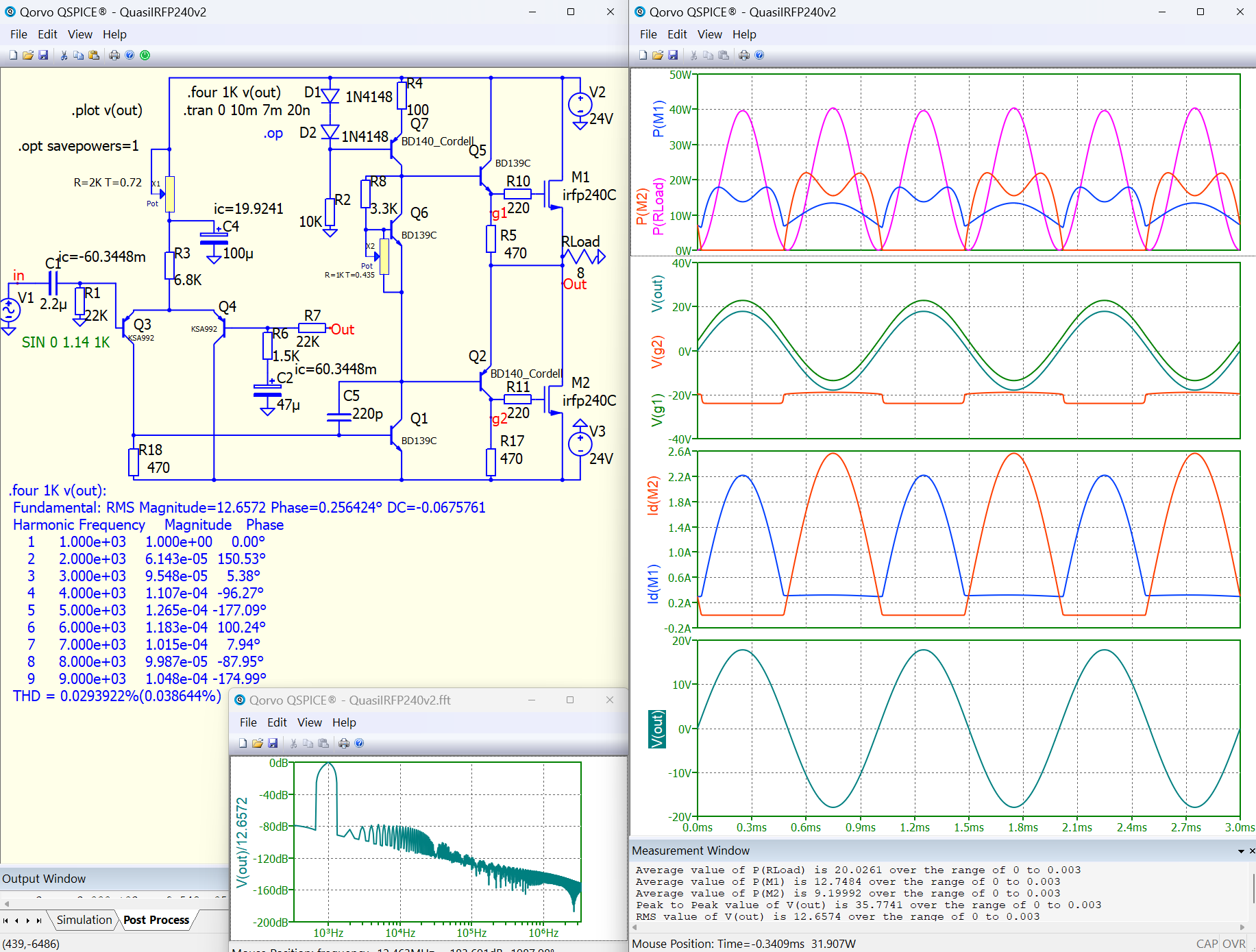Select the .opt savepowers=1 directive
The height and width of the screenshot is (952, 1256).
pyautogui.click(x=79, y=146)
